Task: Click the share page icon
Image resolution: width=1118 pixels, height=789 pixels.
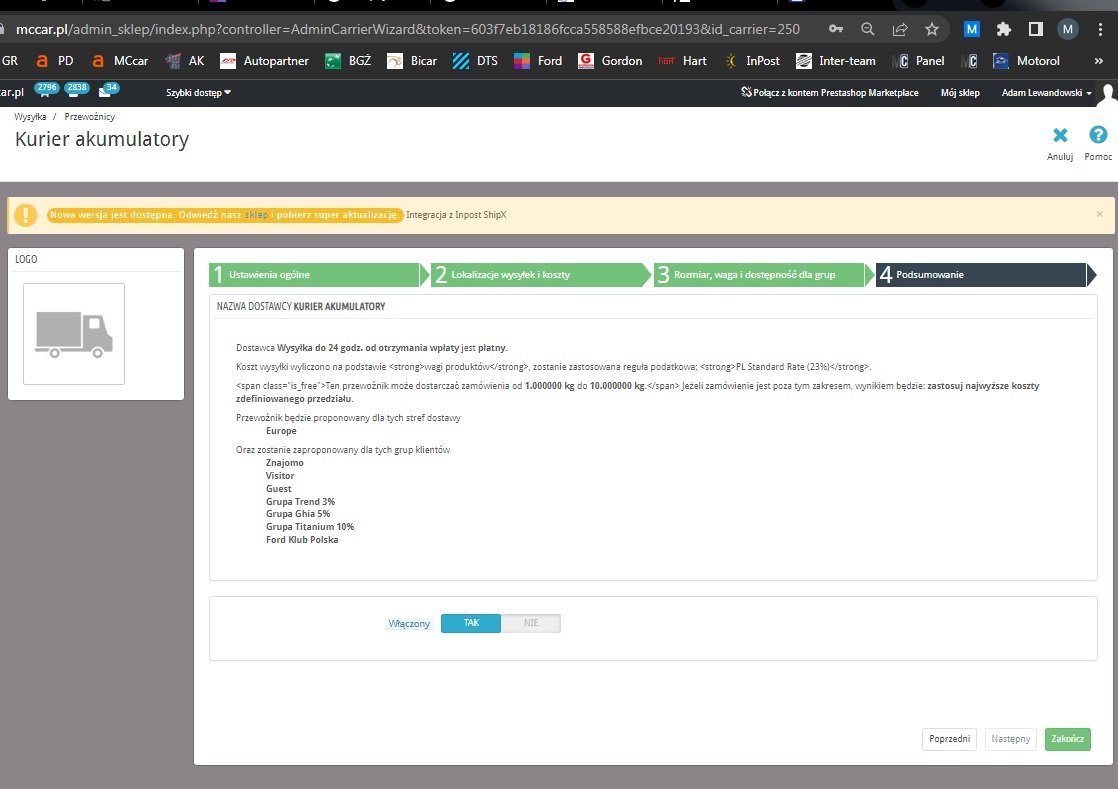Action: tap(900, 29)
